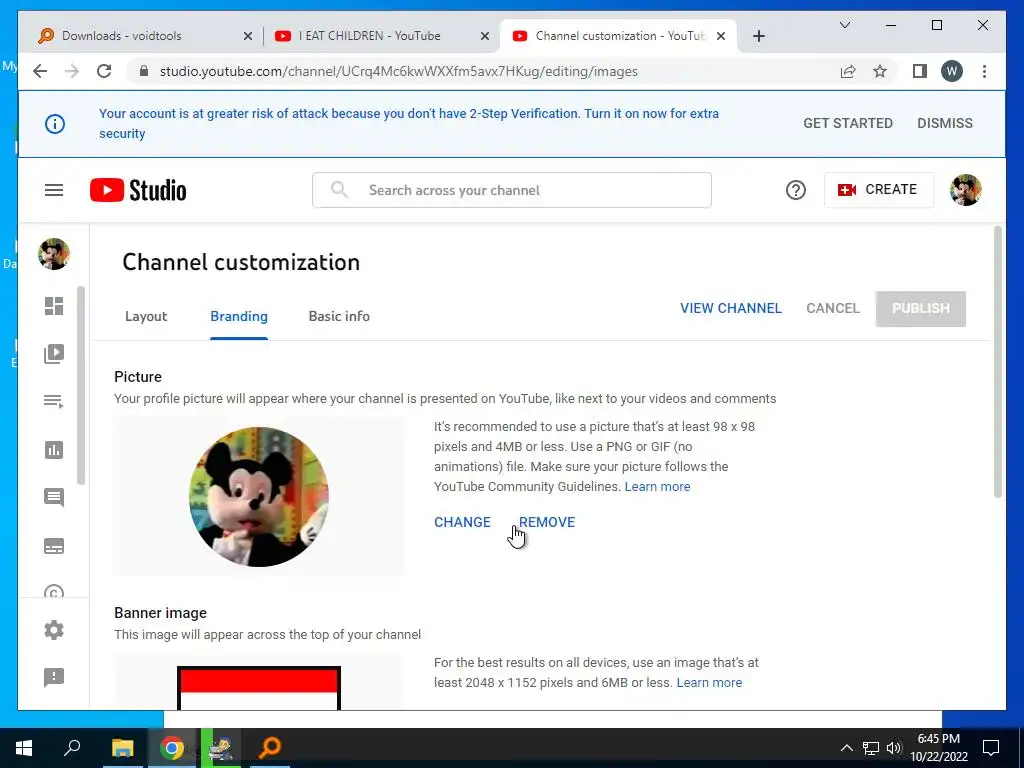This screenshot has width=1024, height=768.
Task: Click GET STARTED in security banner
Action: tap(848, 123)
